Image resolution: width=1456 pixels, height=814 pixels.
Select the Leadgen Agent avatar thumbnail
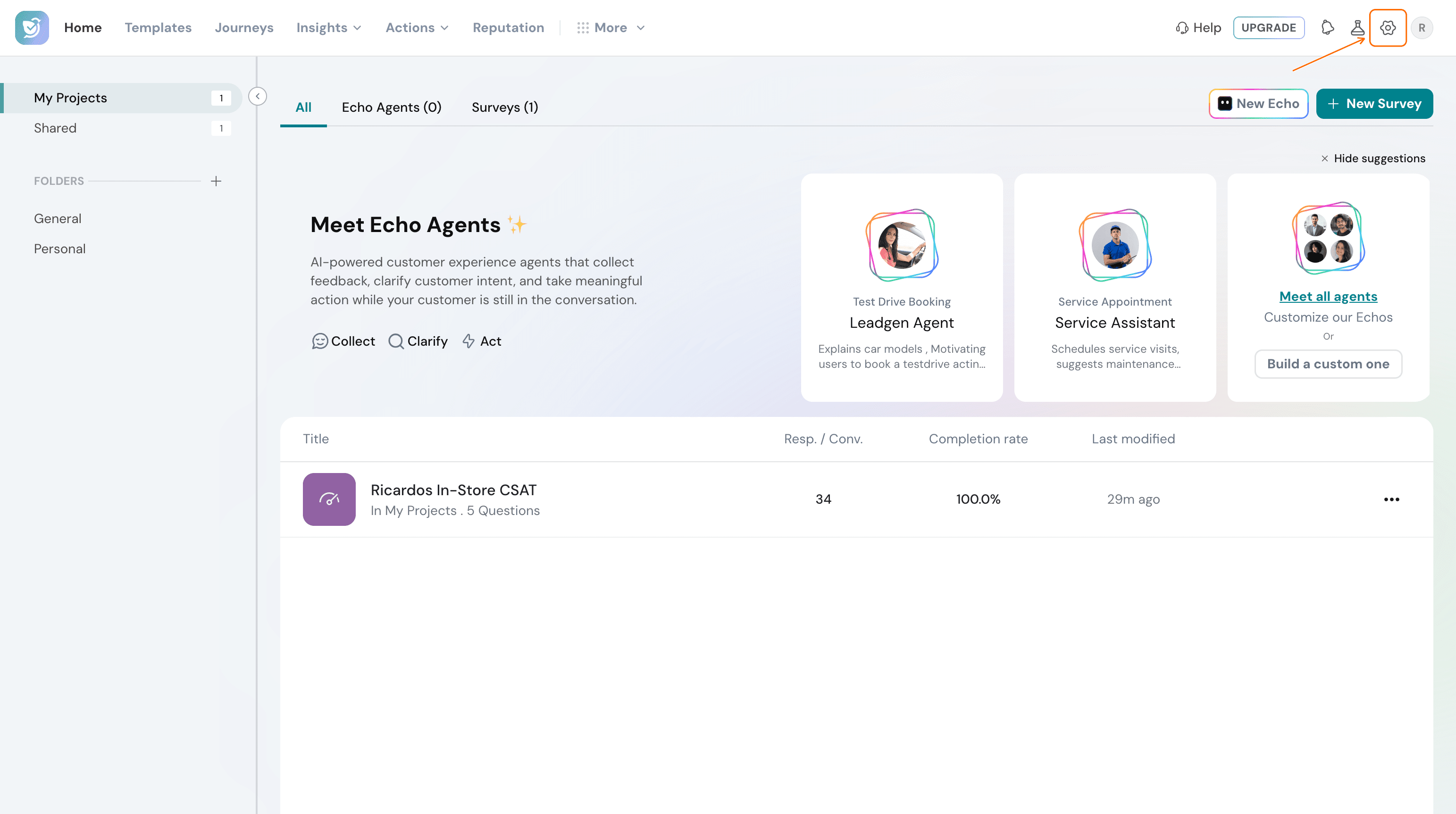pyautogui.click(x=902, y=245)
